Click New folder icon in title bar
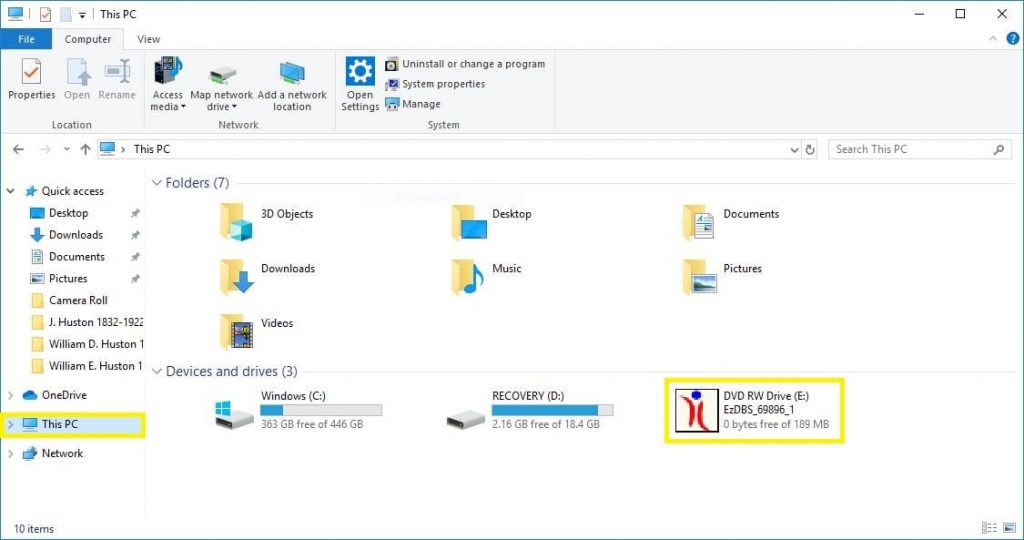This screenshot has height=540, width=1024. tap(65, 14)
